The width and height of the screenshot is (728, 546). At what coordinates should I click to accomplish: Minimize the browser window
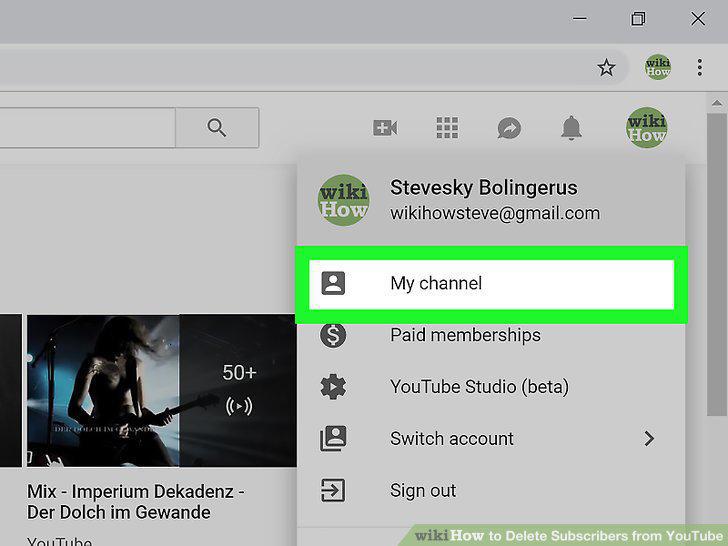tap(579, 19)
